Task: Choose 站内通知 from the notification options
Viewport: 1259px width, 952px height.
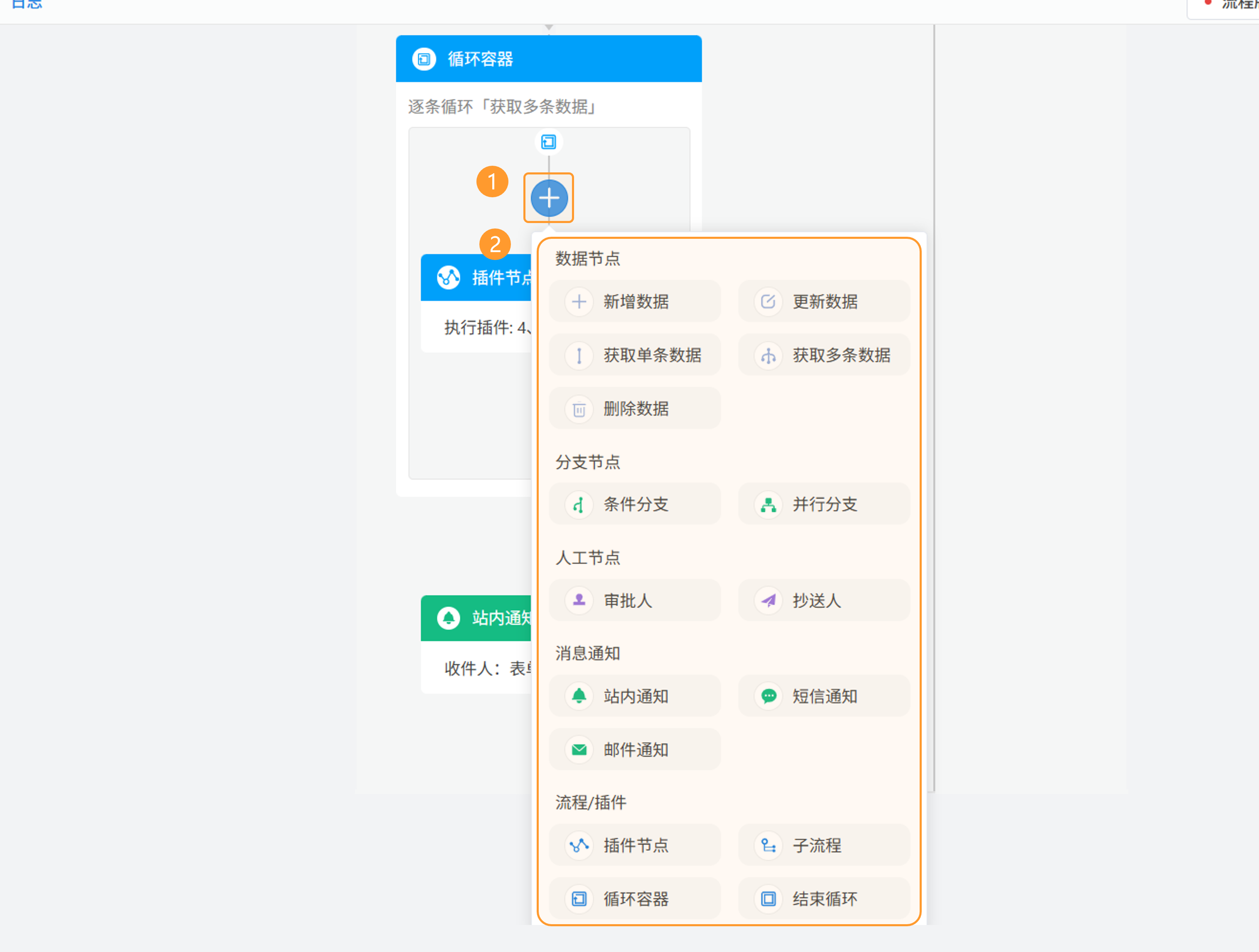Action: tap(635, 696)
